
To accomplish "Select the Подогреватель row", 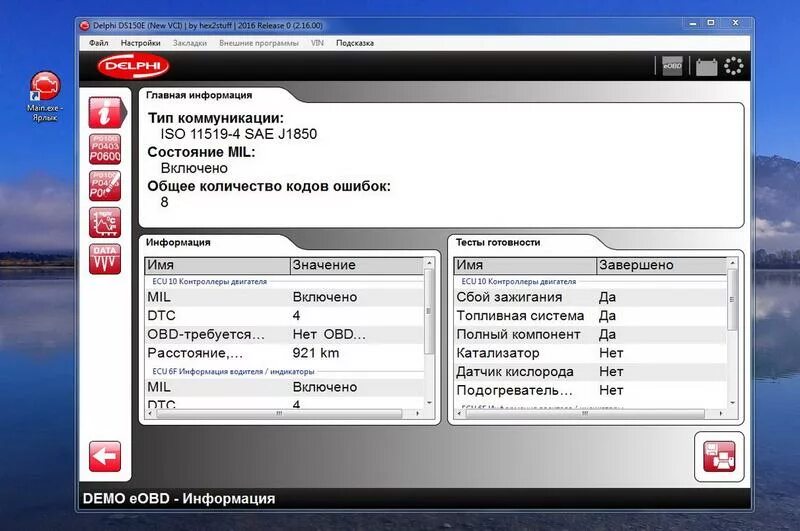I will click(590, 391).
